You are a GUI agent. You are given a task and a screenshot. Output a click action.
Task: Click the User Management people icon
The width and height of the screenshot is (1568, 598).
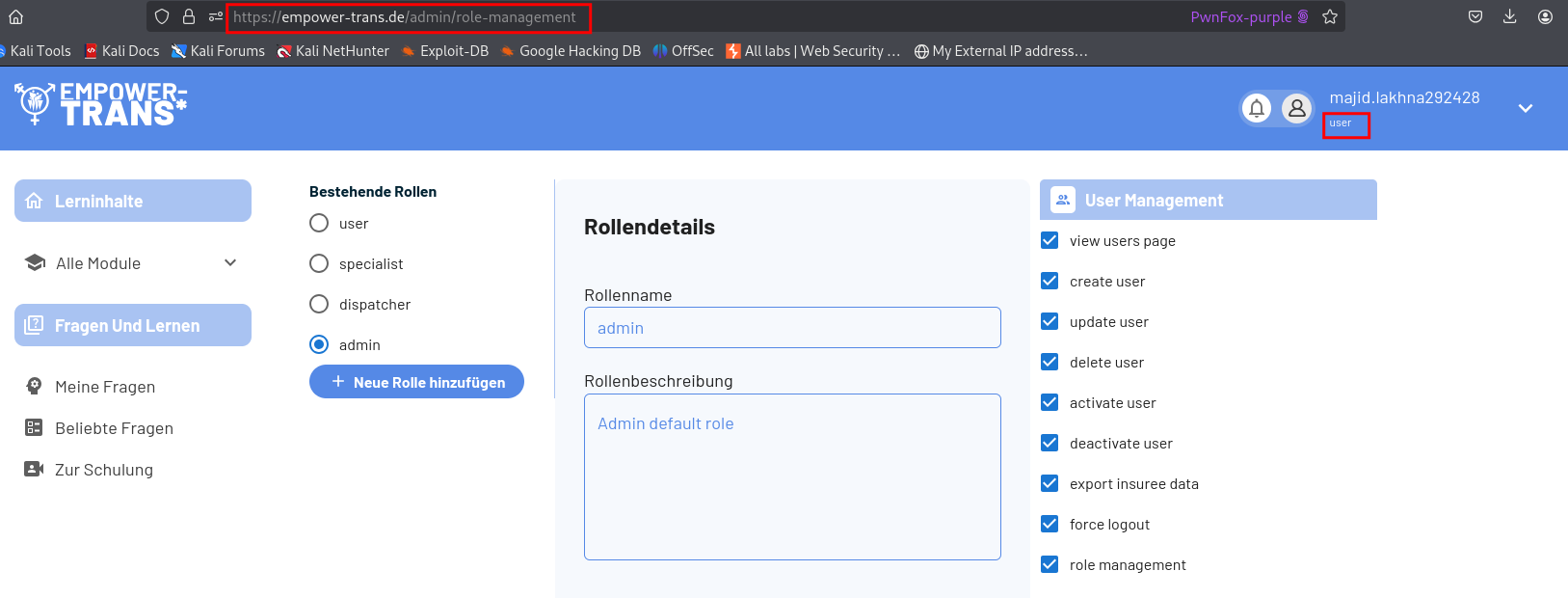[1063, 200]
